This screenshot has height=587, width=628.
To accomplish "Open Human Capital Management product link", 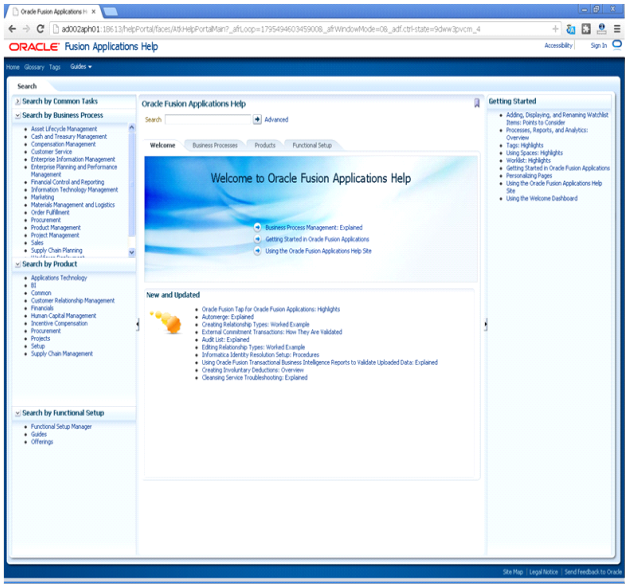I will click(63, 316).
